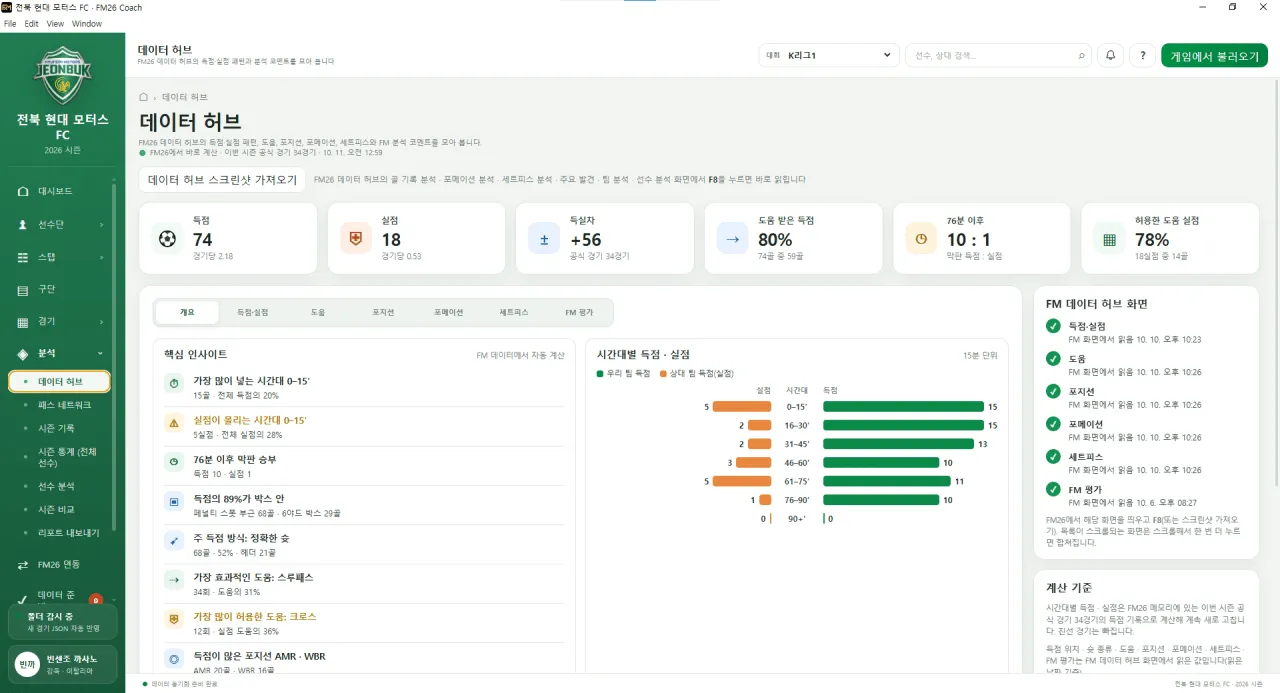Switch to the FM 평가 tab

tap(579, 313)
